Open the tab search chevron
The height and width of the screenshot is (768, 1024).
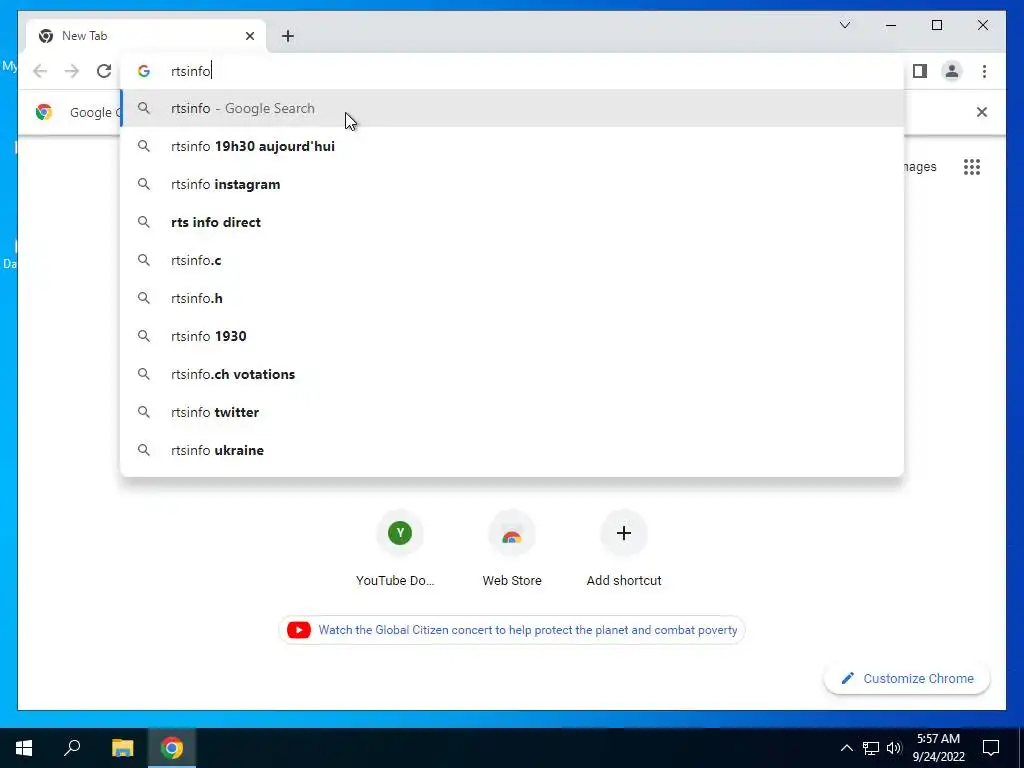tap(845, 25)
